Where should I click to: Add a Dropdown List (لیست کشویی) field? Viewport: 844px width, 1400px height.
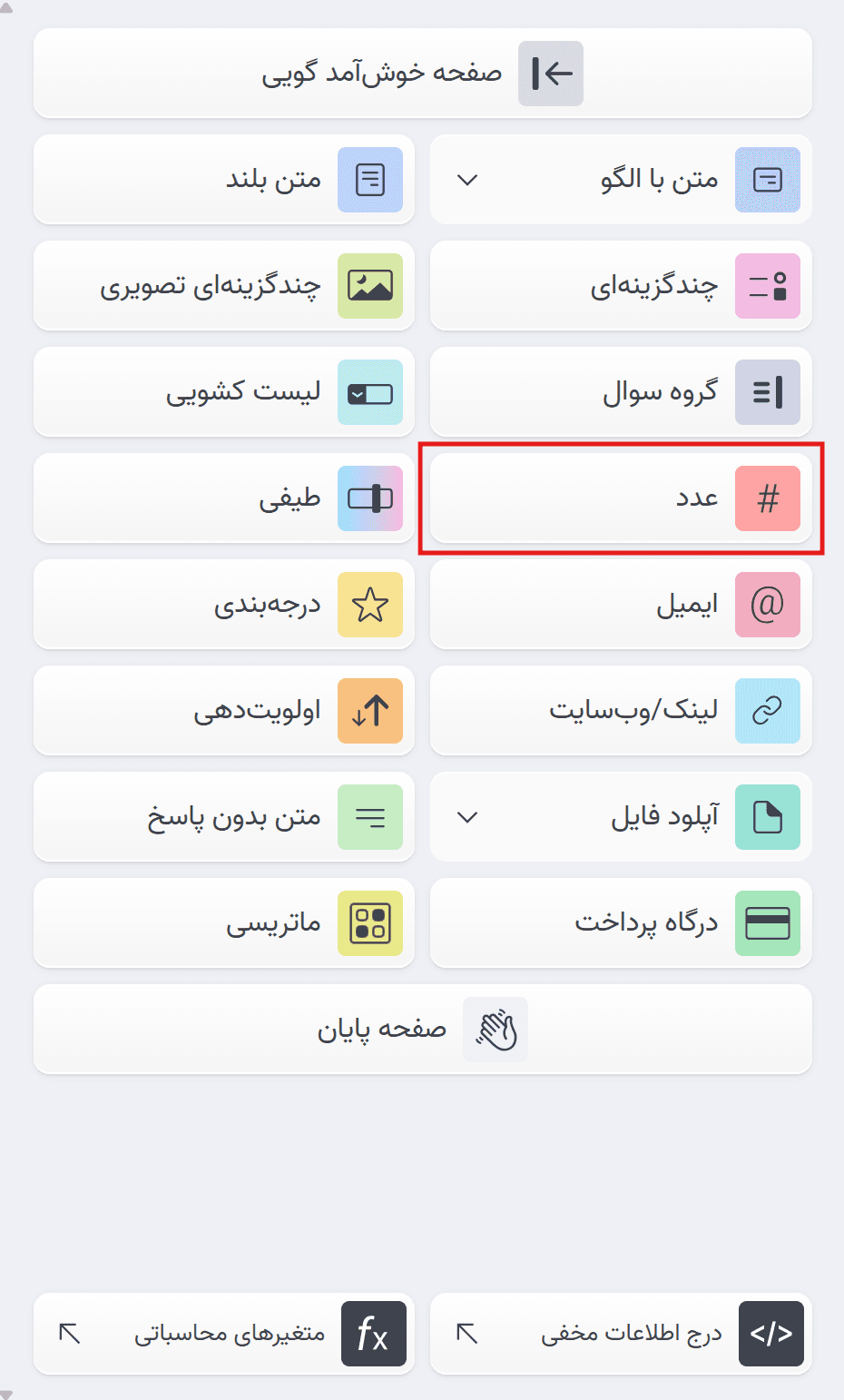(x=223, y=392)
